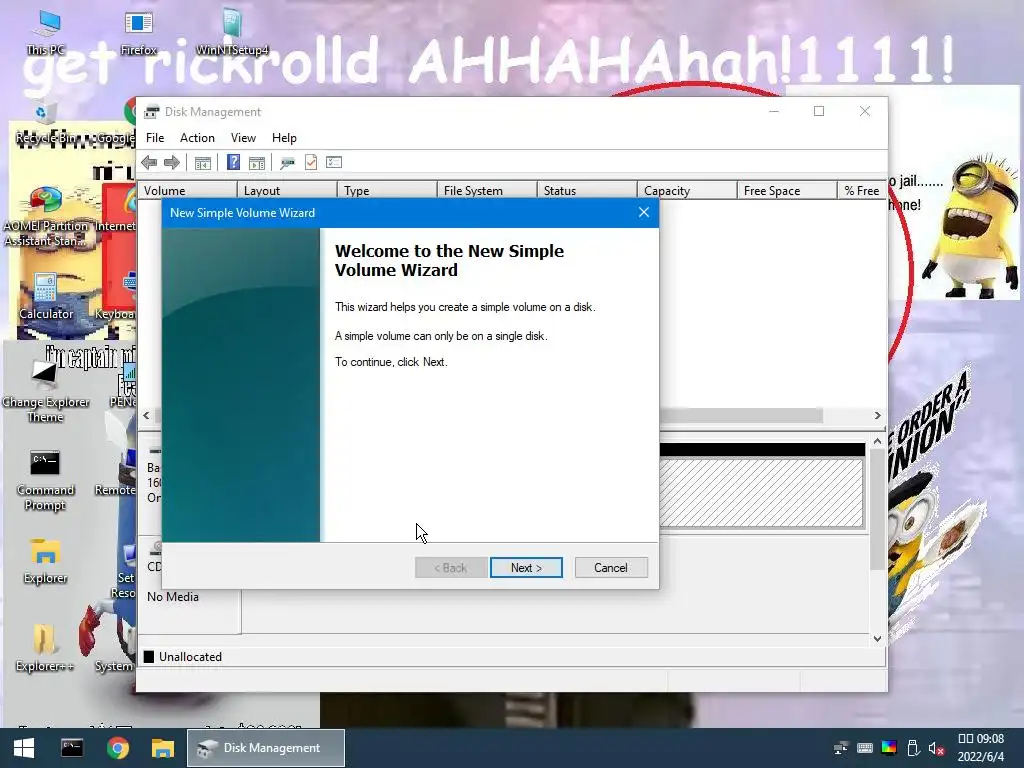1024x768 pixels.
Task: Click Show/Hide Console Tree toolbar icon
Action: tap(202, 163)
